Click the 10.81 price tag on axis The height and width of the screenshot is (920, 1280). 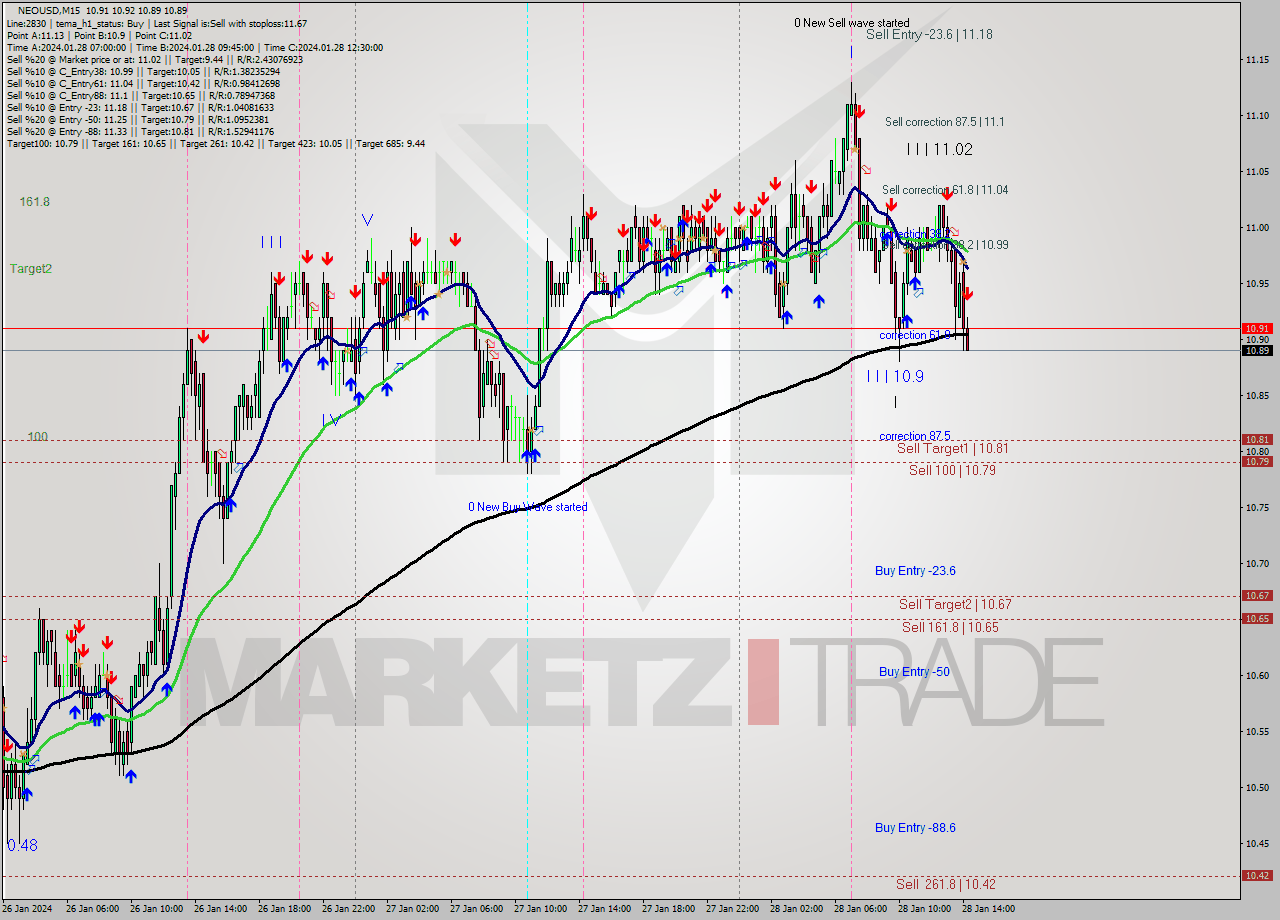click(x=1257, y=439)
